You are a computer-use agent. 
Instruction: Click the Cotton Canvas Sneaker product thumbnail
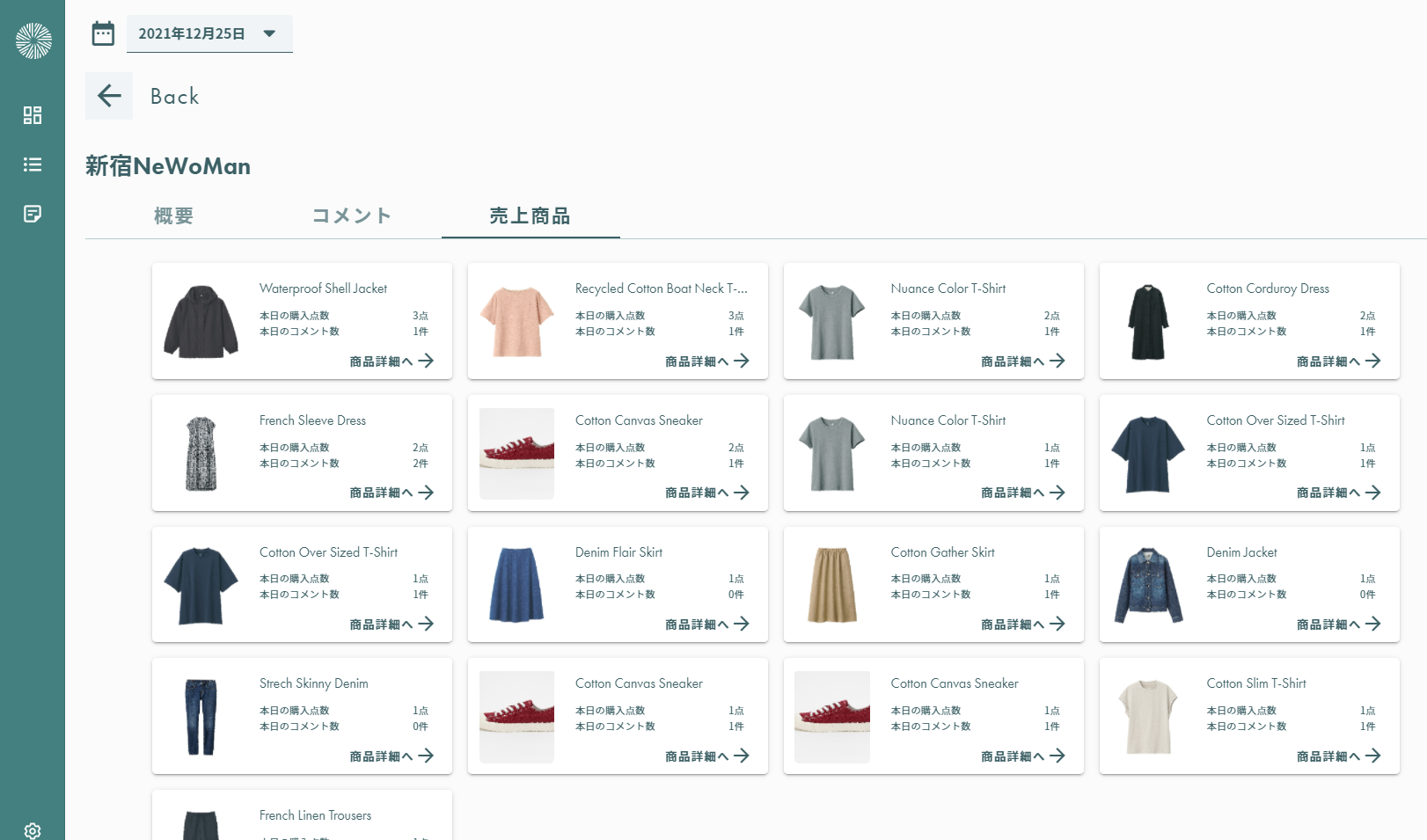tap(516, 453)
